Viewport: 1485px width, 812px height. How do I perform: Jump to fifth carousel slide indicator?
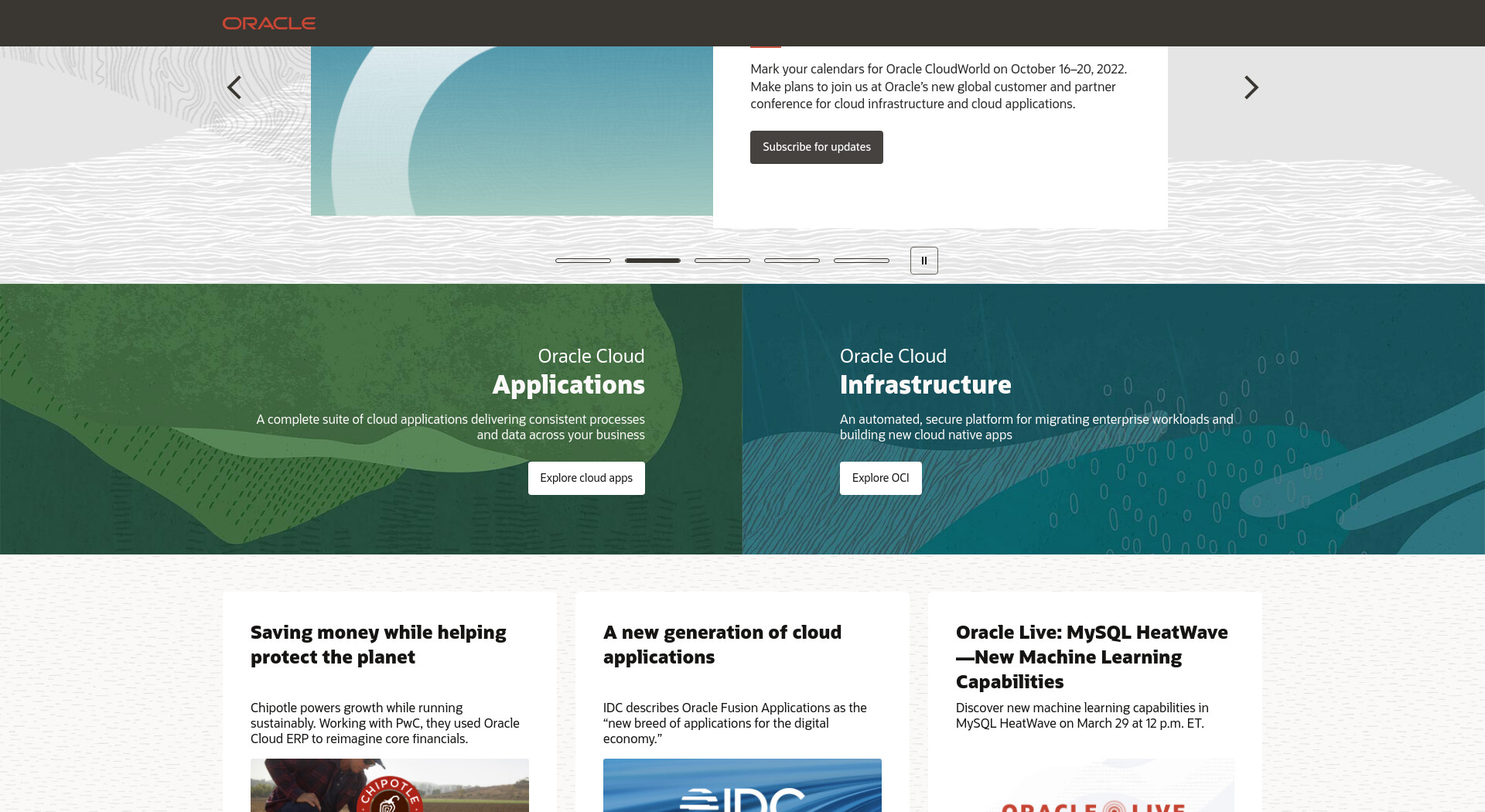[x=862, y=261]
